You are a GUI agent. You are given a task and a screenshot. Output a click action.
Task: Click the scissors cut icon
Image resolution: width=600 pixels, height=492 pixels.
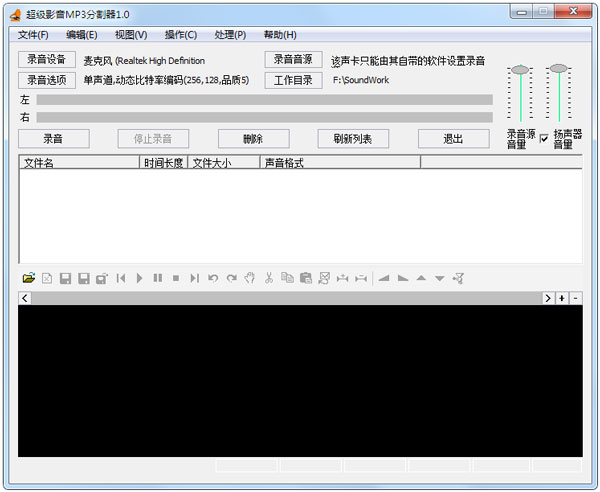point(269,278)
